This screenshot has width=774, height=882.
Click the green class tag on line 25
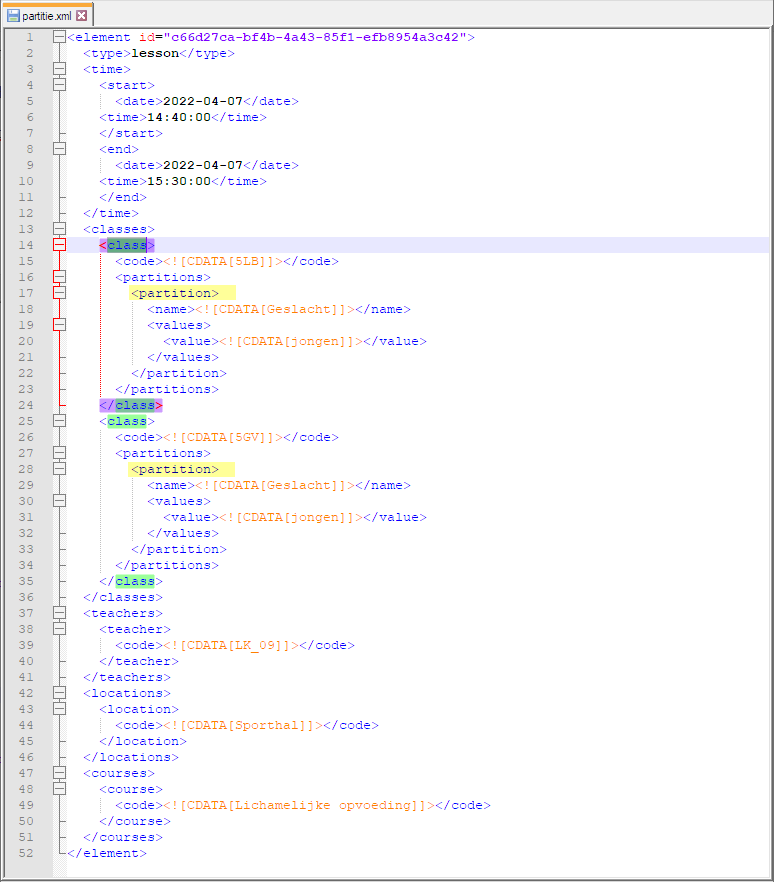[127, 421]
